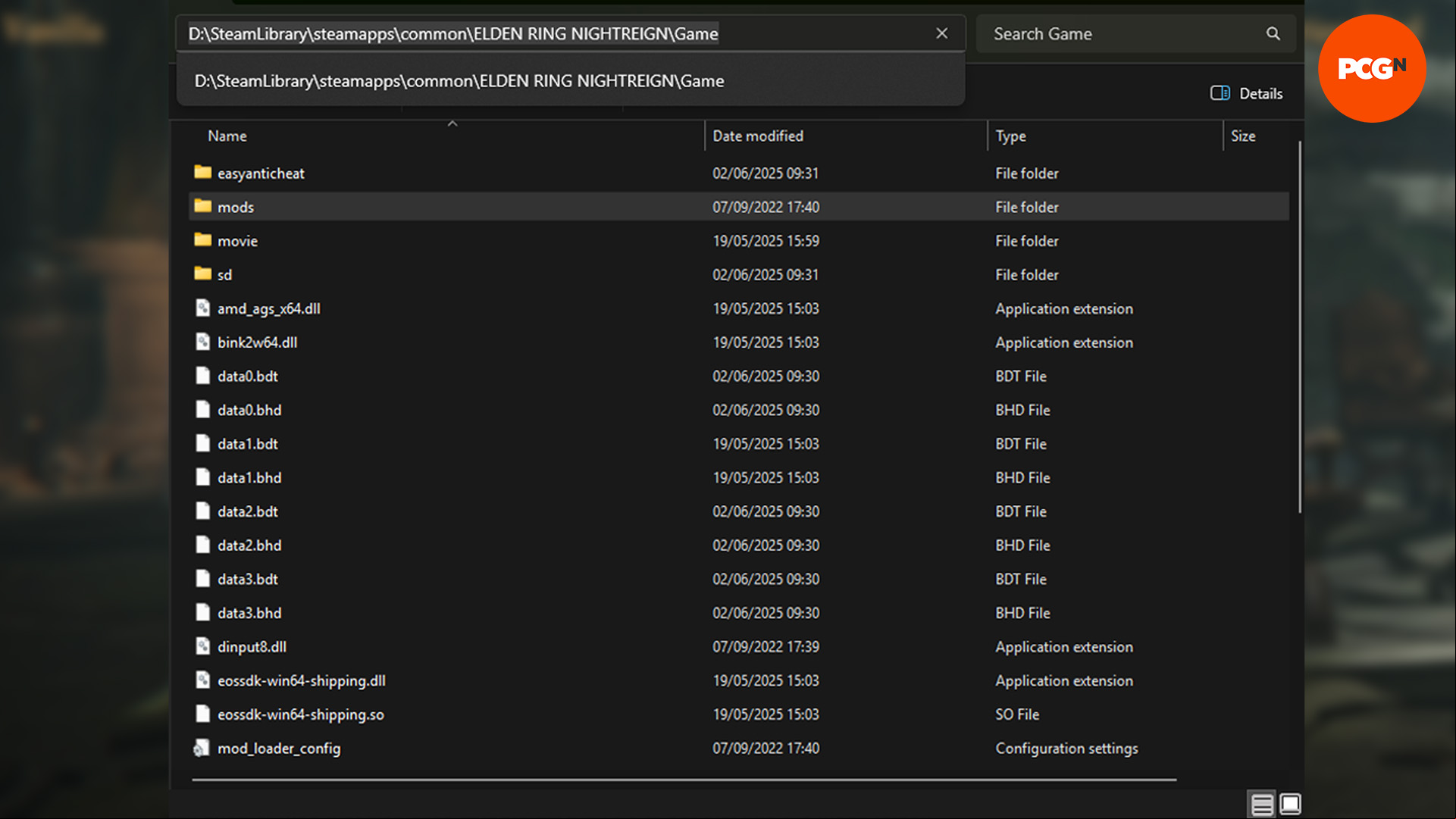Select file name data2.bhd
Viewport: 1456px width, 819px height.
249,545
